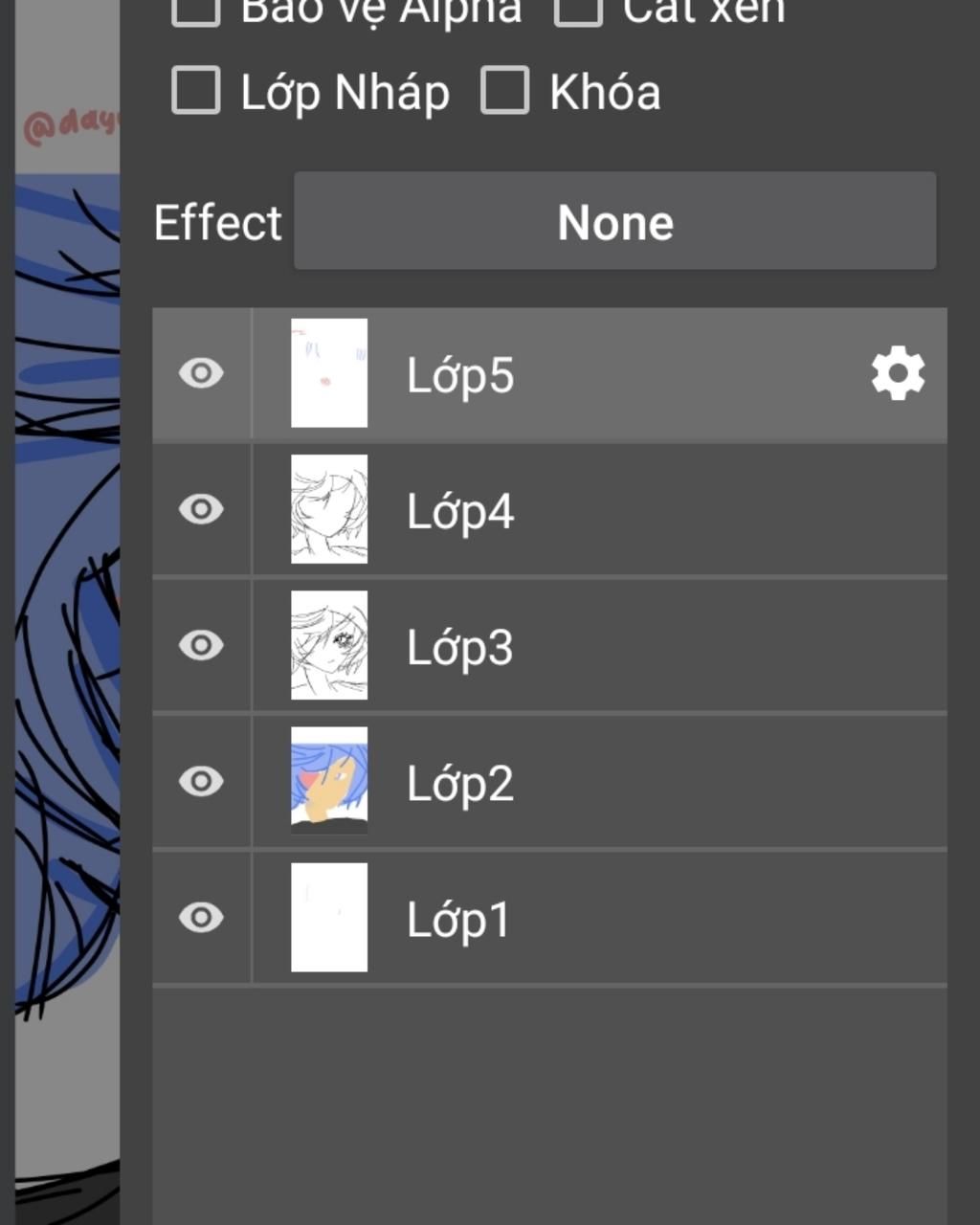This screenshot has width=980, height=1225.
Task: Toggle visibility of Lớp4 layer
Action: pyautogui.click(x=201, y=509)
